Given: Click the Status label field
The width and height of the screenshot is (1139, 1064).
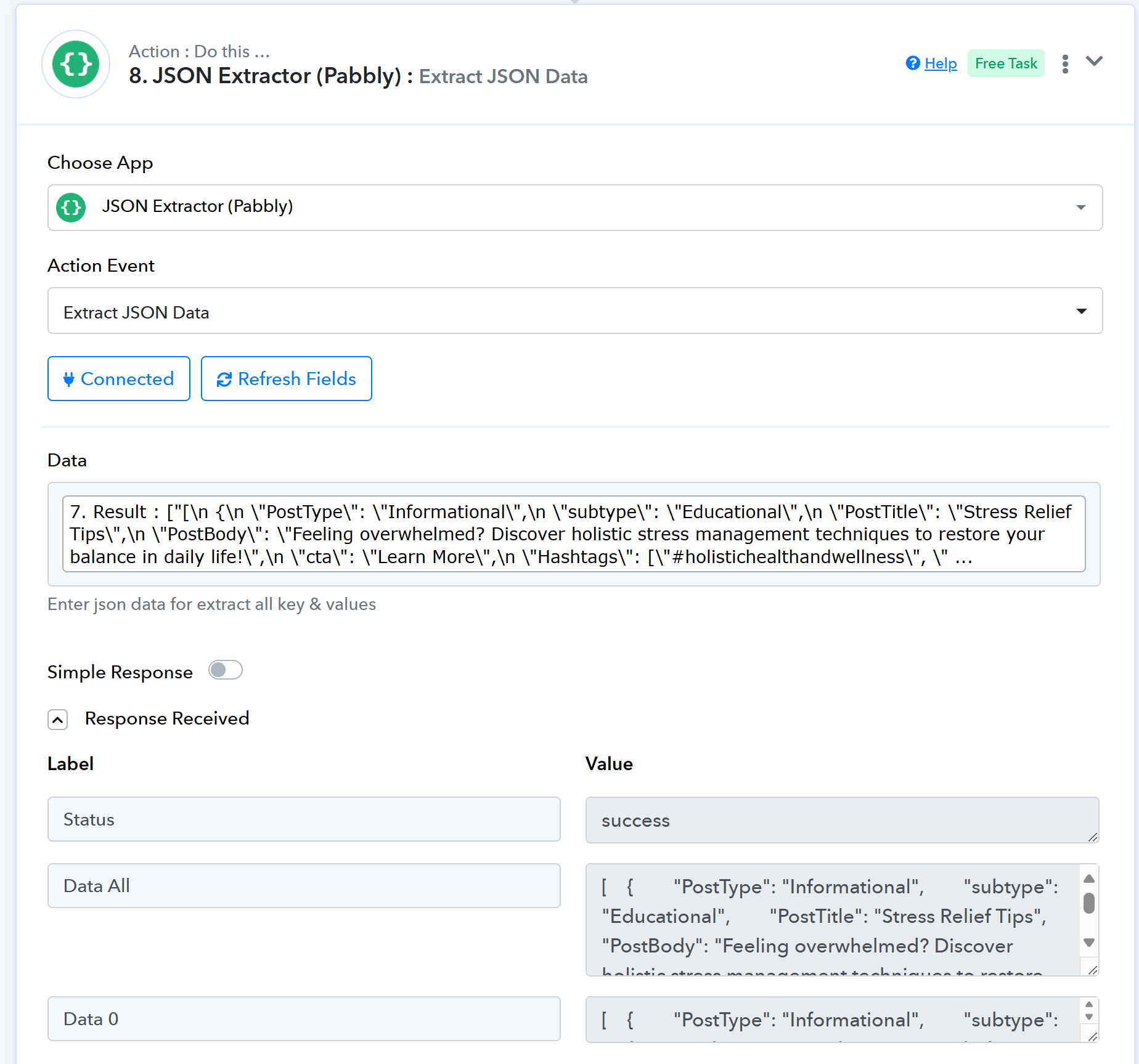Looking at the screenshot, I should pos(304,819).
